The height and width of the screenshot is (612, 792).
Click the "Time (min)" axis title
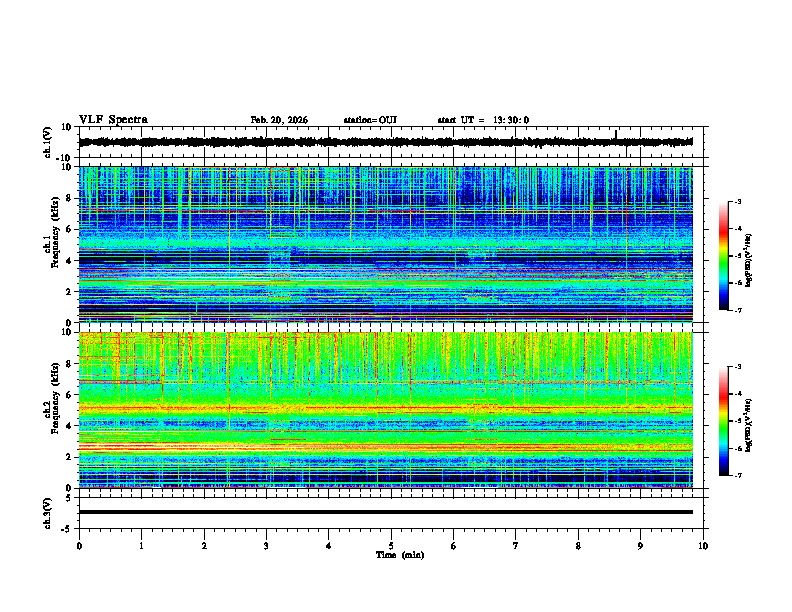pos(400,555)
